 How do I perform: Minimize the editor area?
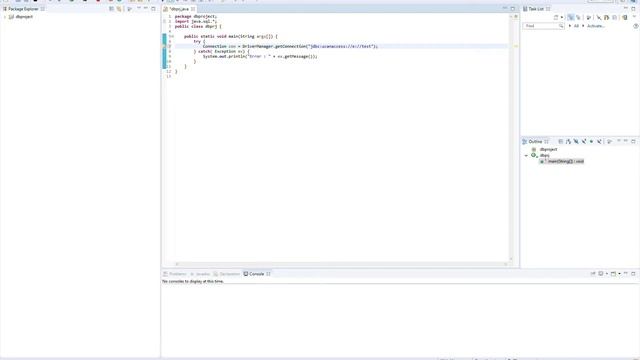pyautogui.click(x=505, y=9)
